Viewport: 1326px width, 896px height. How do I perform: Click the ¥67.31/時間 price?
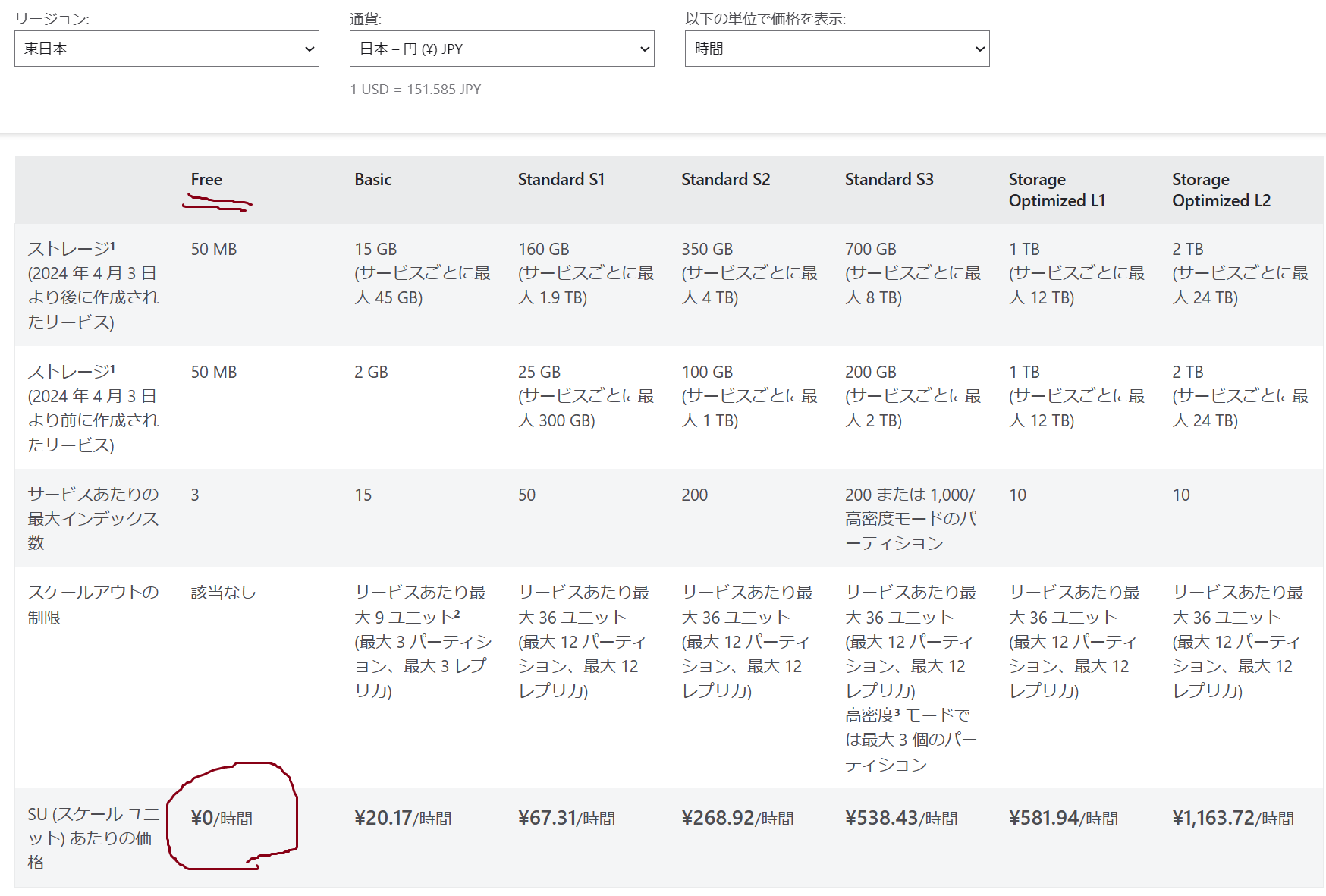click(x=567, y=819)
